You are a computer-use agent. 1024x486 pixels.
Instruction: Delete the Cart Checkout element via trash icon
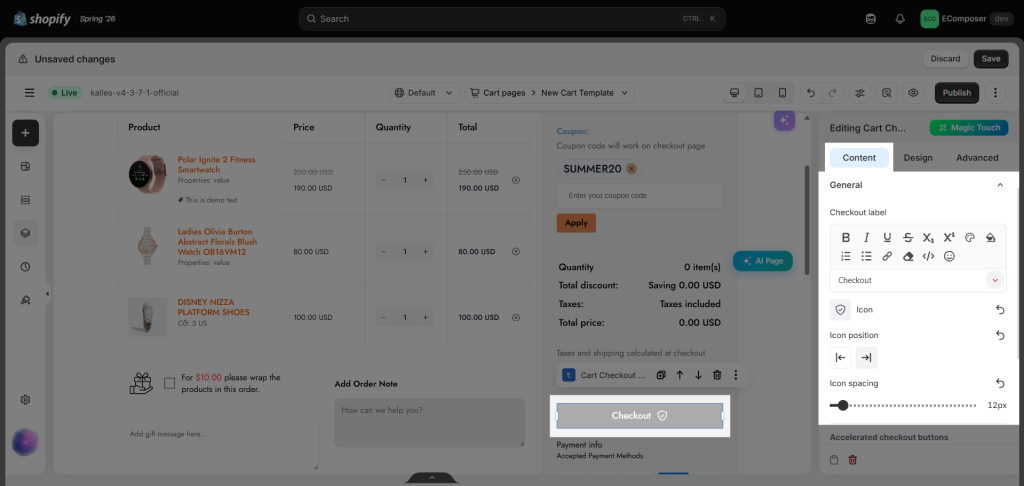tap(717, 375)
